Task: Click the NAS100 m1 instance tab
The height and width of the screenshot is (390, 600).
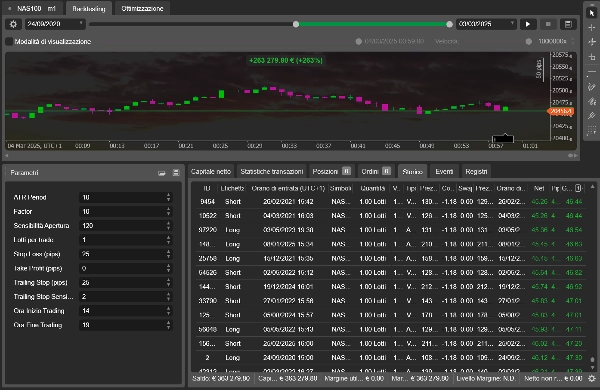Action: point(36,8)
